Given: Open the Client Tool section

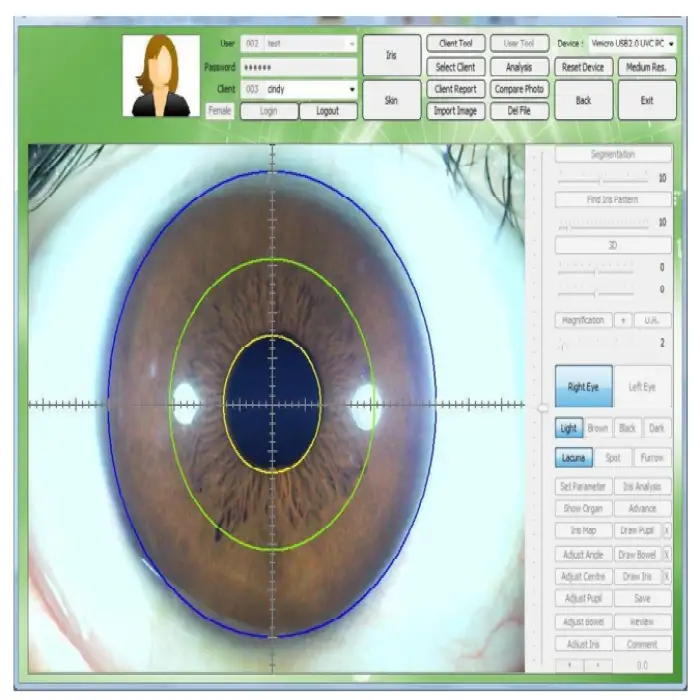Looking at the screenshot, I should pos(455,43).
